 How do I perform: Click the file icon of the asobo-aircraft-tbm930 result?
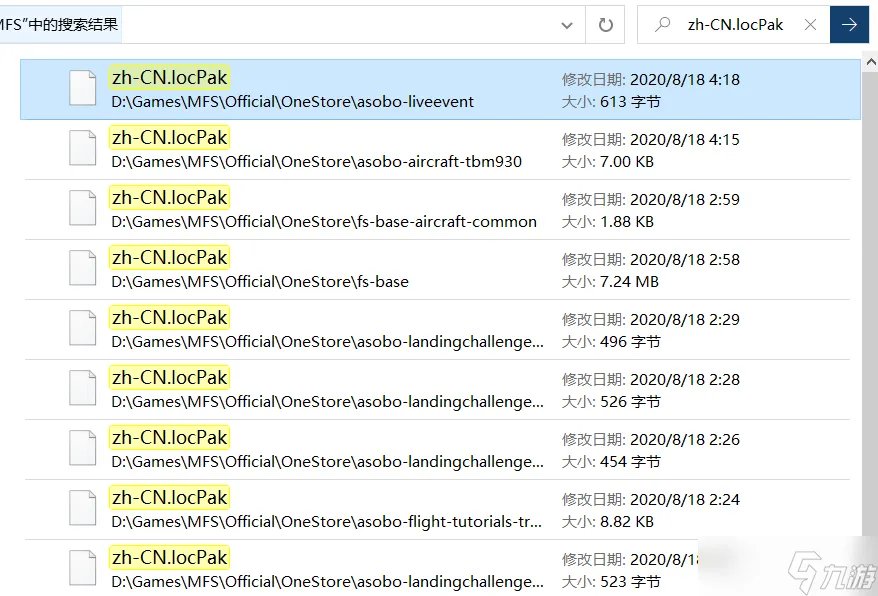tap(83, 149)
